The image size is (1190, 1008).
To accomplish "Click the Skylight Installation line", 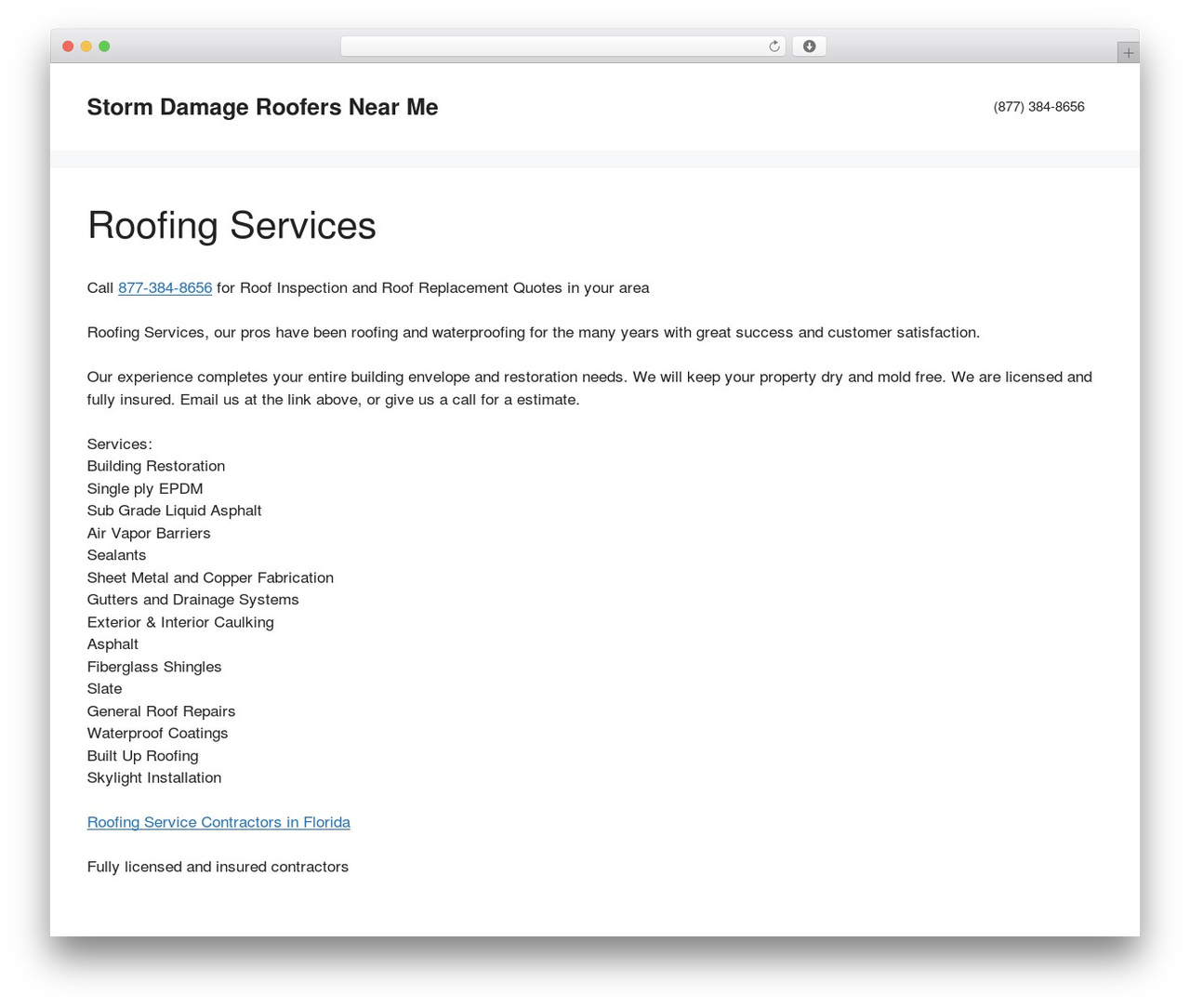I will coord(154,778).
